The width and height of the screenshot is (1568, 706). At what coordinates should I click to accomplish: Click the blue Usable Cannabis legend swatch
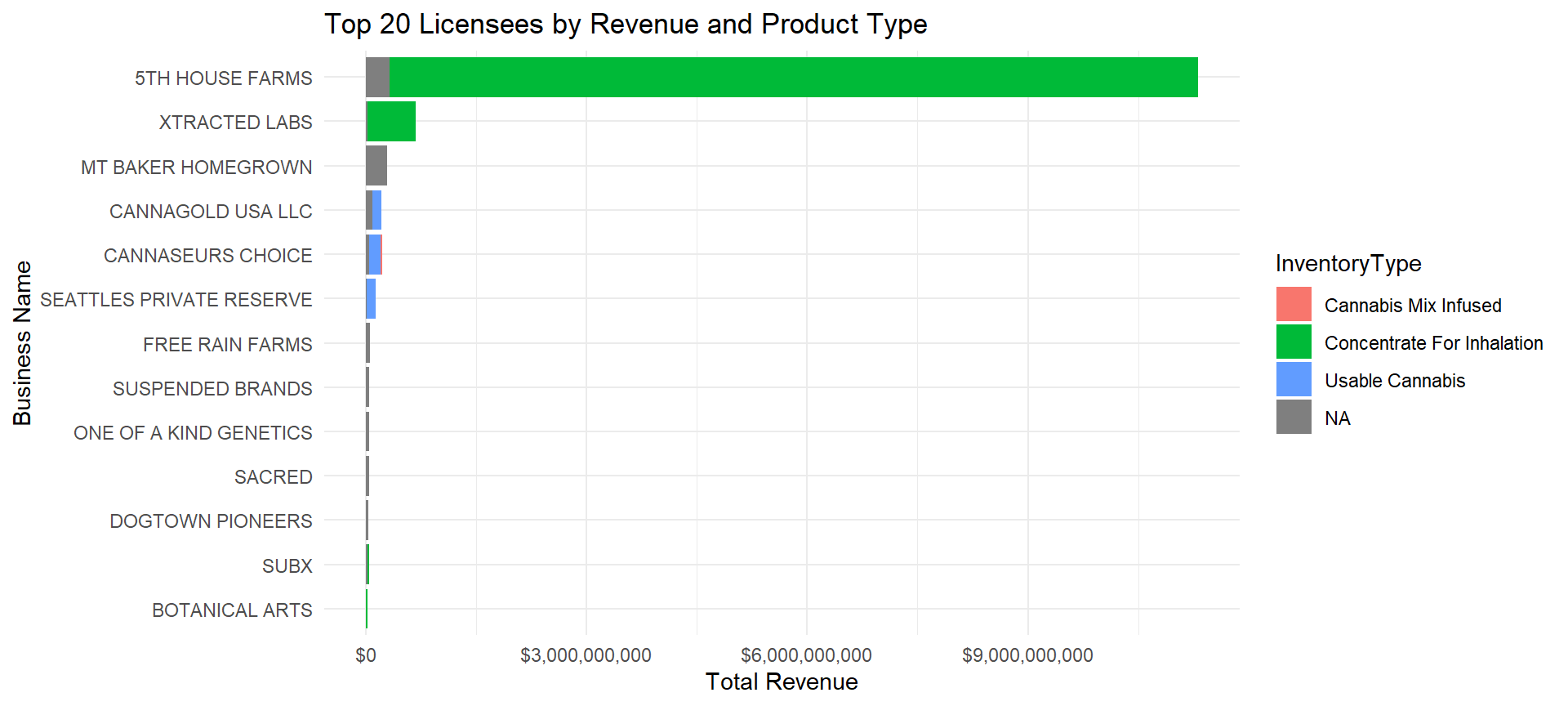(1294, 380)
